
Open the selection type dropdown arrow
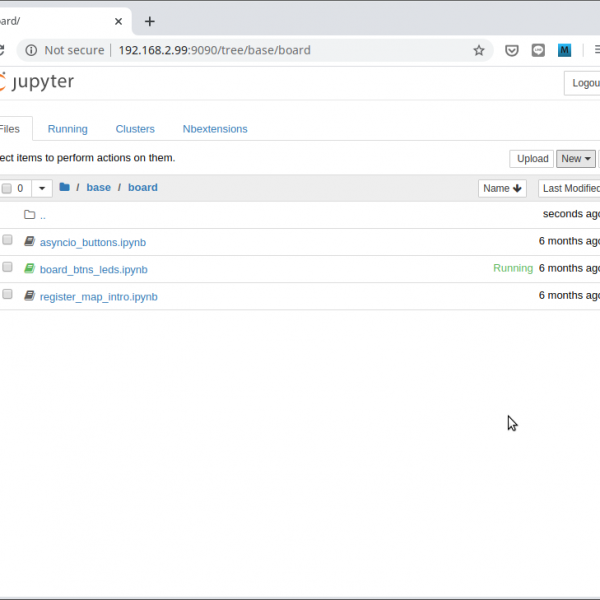(42, 188)
